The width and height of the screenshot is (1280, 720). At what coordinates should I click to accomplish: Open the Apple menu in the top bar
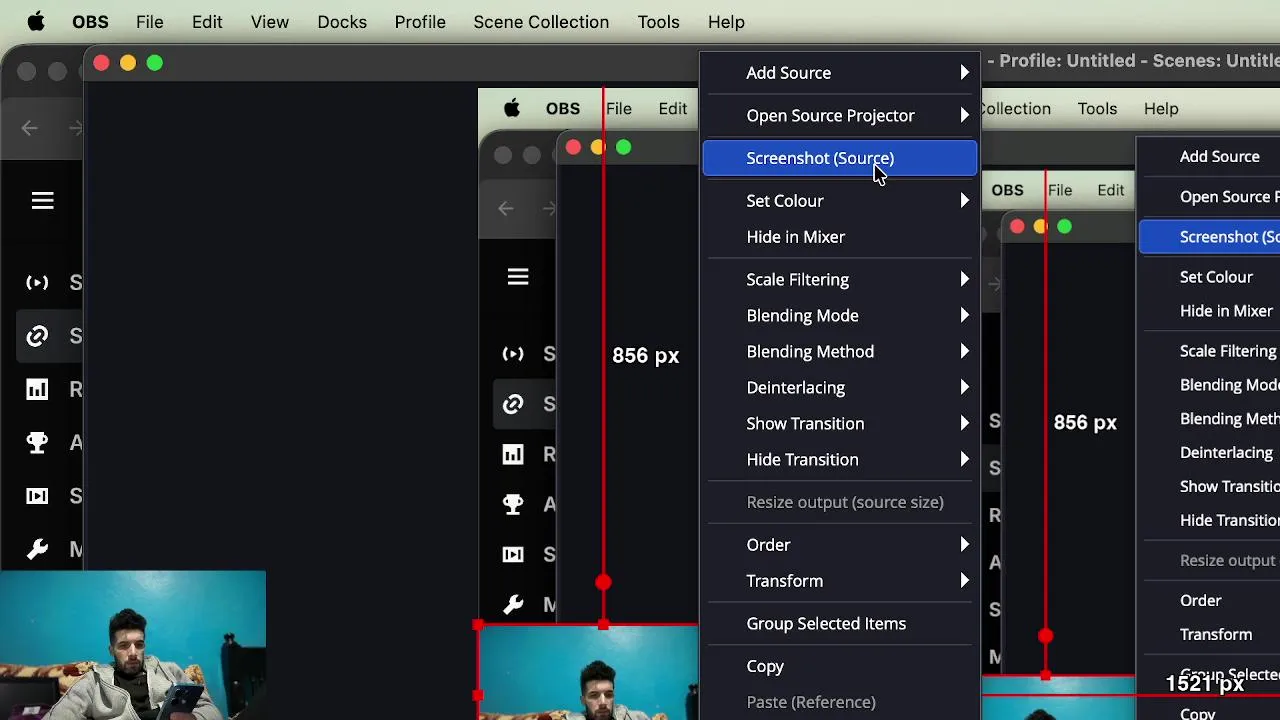(36, 22)
